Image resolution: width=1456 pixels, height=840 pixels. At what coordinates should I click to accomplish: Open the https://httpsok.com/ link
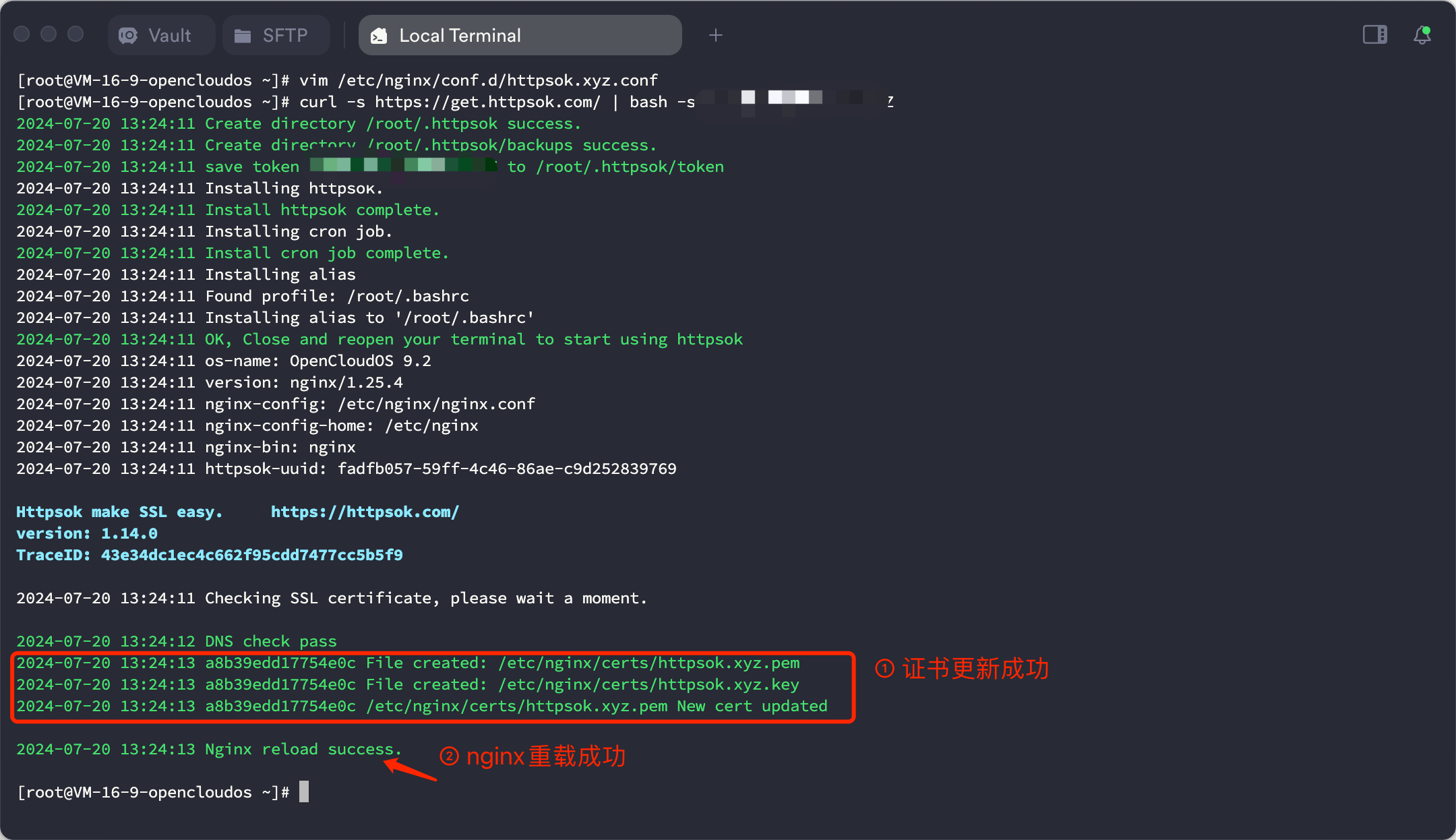(365, 512)
